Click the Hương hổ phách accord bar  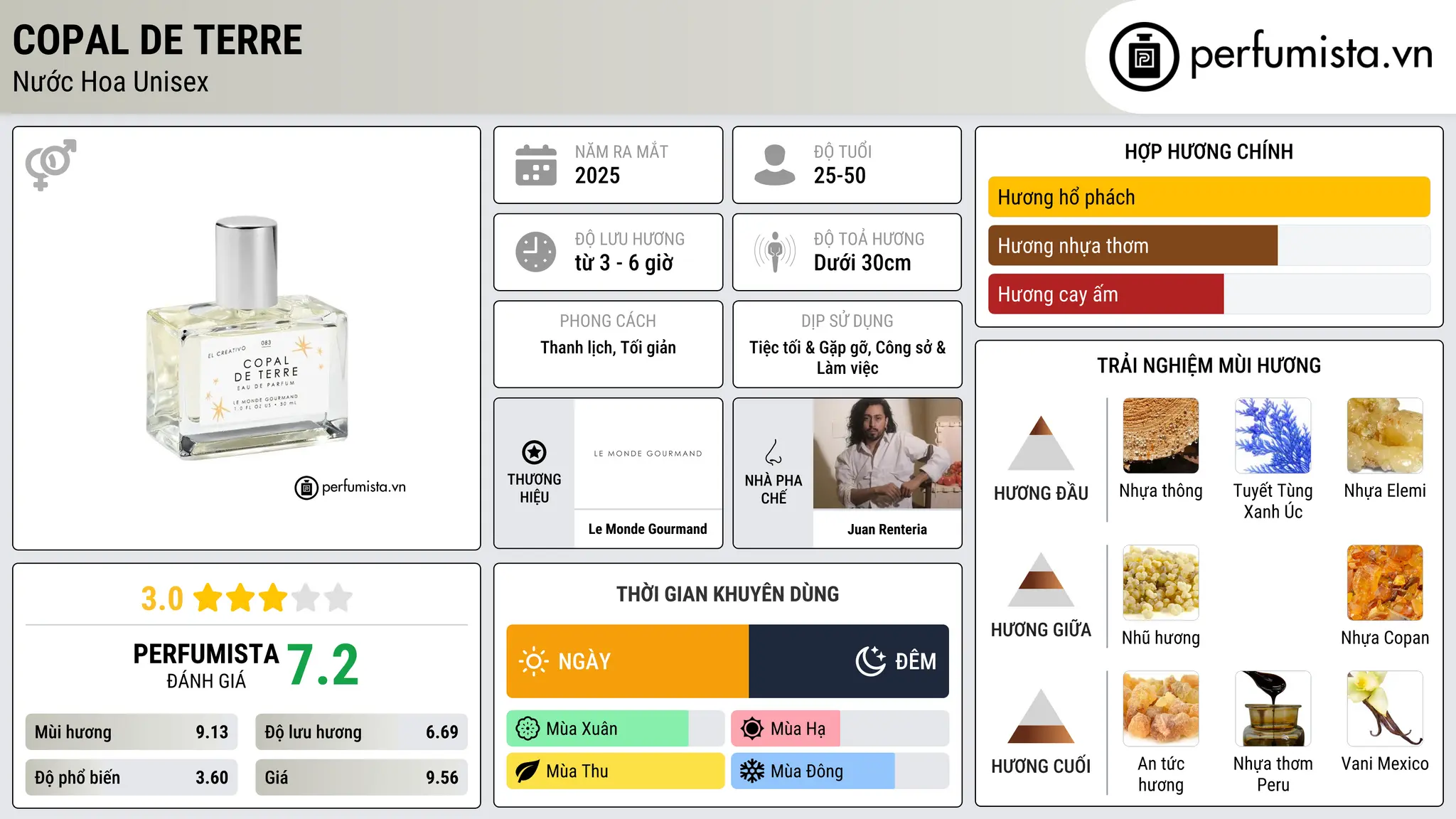(x=1209, y=197)
